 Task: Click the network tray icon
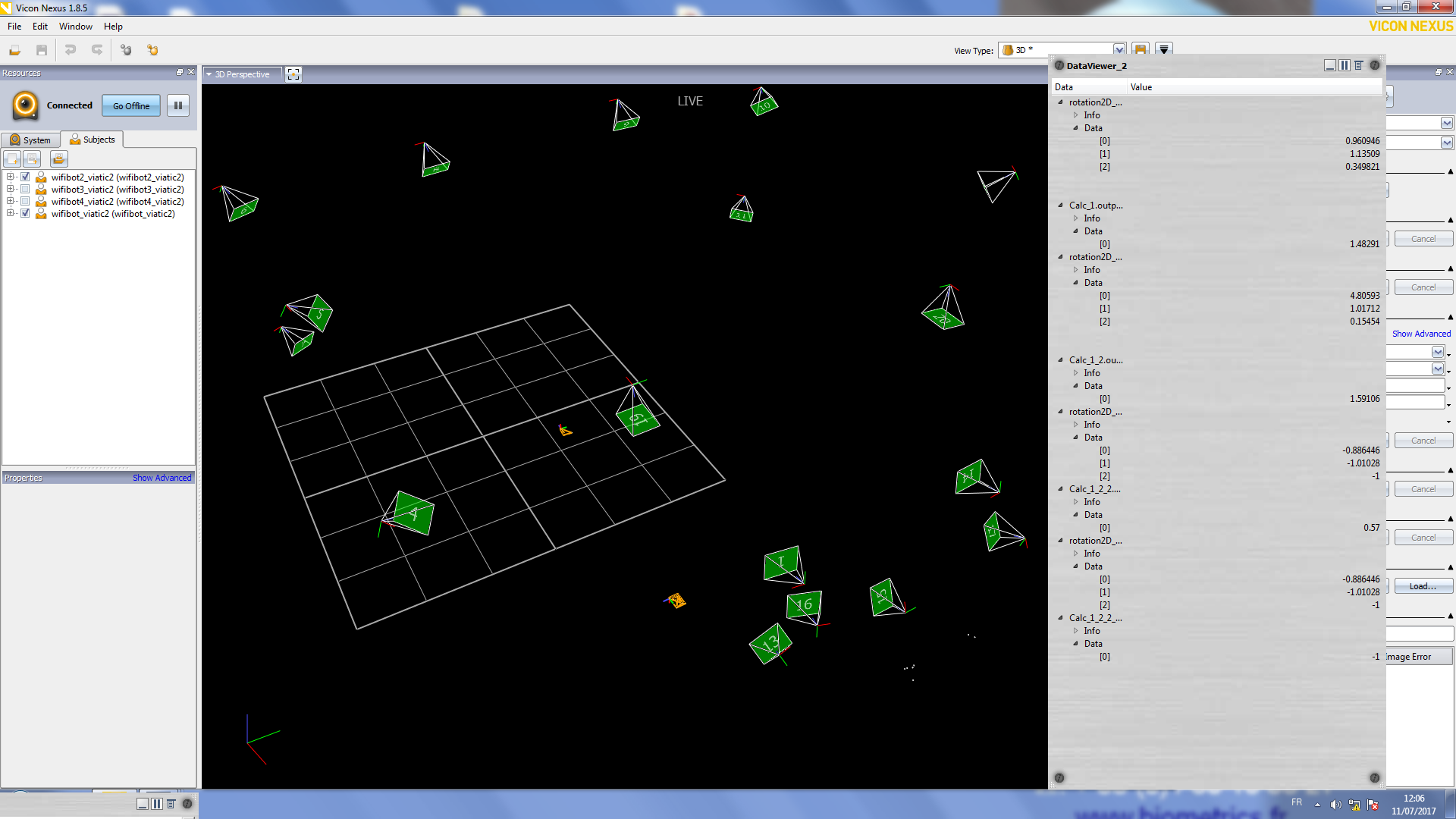tap(1354, 805)
